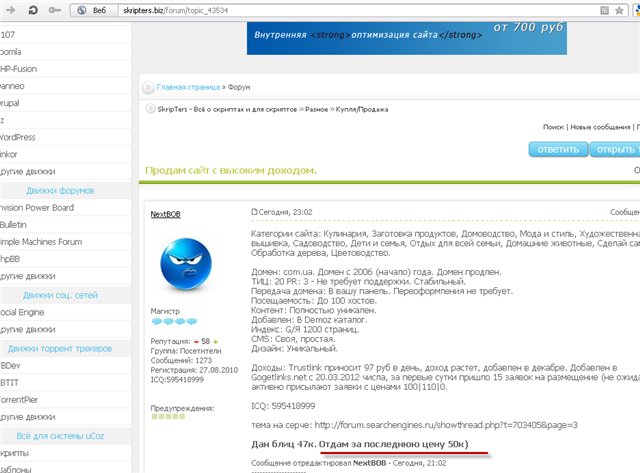Open the 'Купля/Продажа' subforum link
The width and height of the screenshot is (640, 473).
[362, 109]
